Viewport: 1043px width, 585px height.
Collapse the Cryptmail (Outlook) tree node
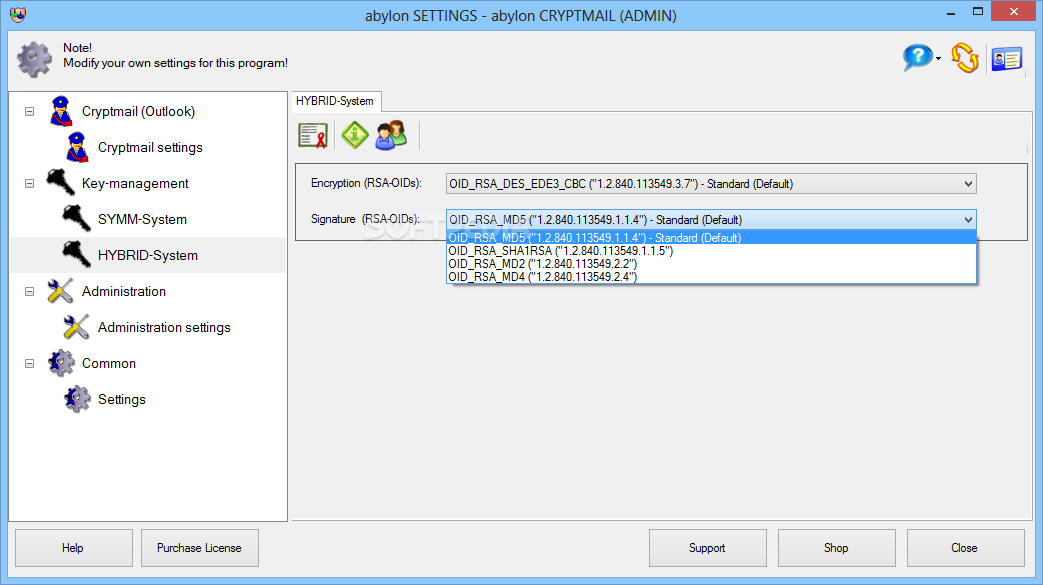tap(29, 111)
